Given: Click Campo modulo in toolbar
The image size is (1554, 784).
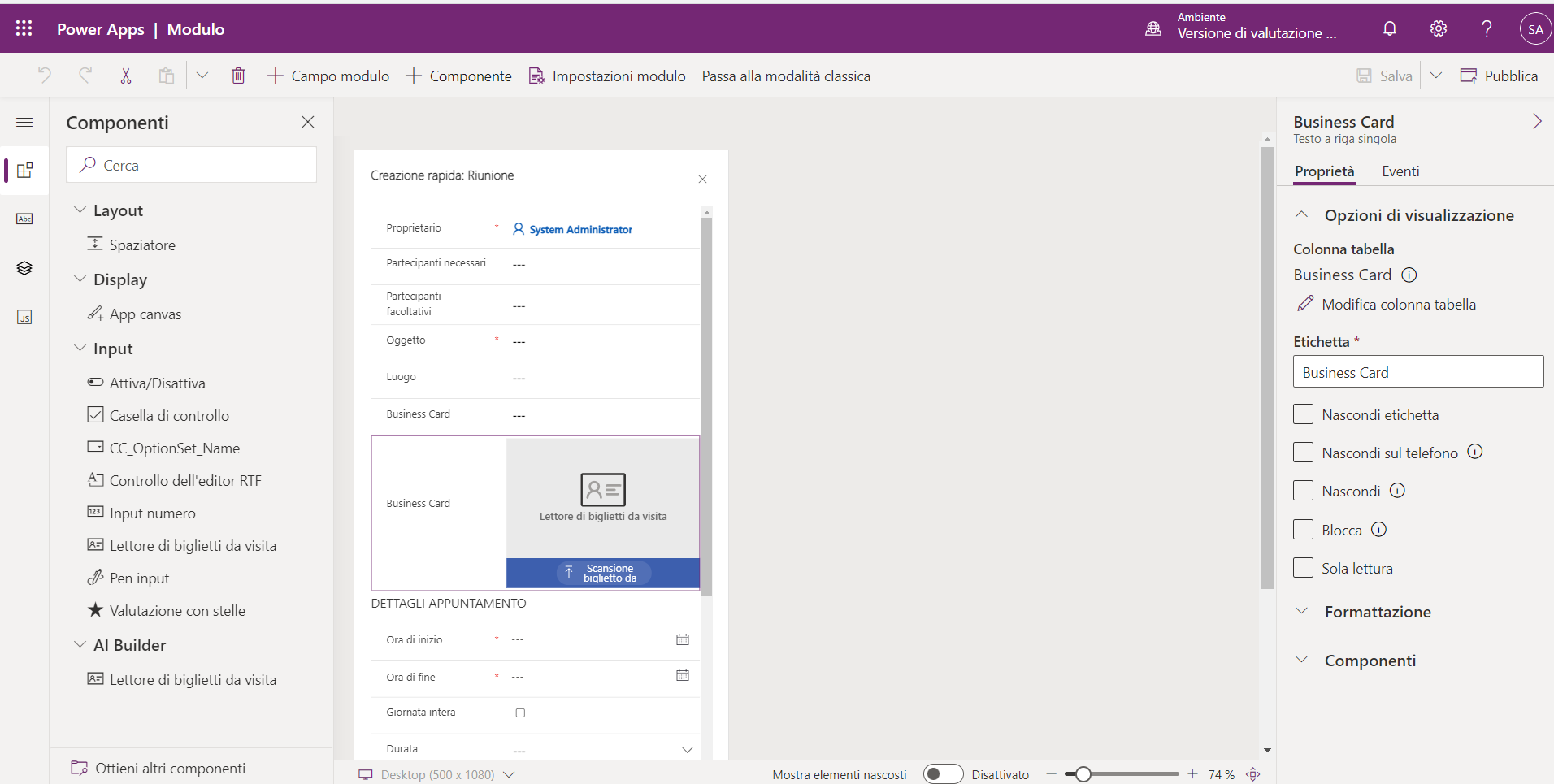Looking at the screenshot, I should click(x=328, y=76).
